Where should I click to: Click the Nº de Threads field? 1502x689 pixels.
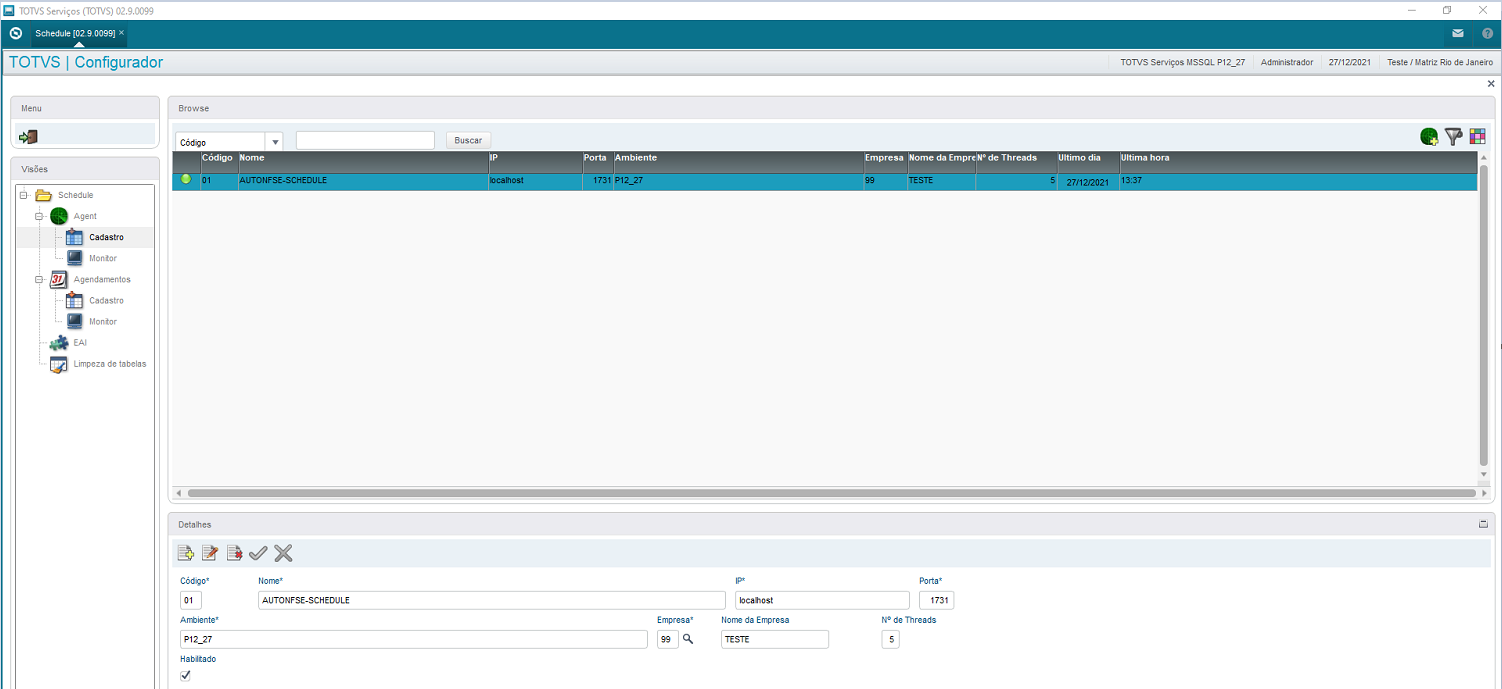(x=890, y=639)
